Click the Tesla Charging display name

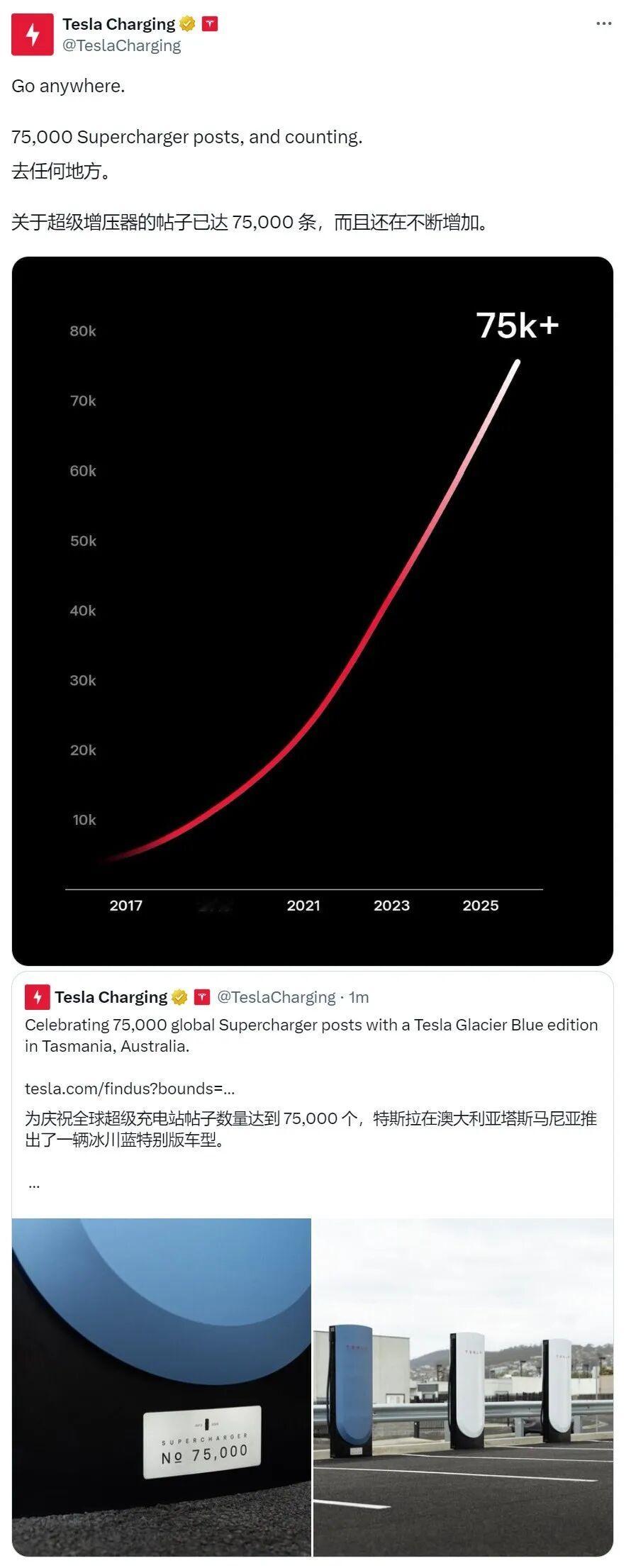click(x=117, y=23)
